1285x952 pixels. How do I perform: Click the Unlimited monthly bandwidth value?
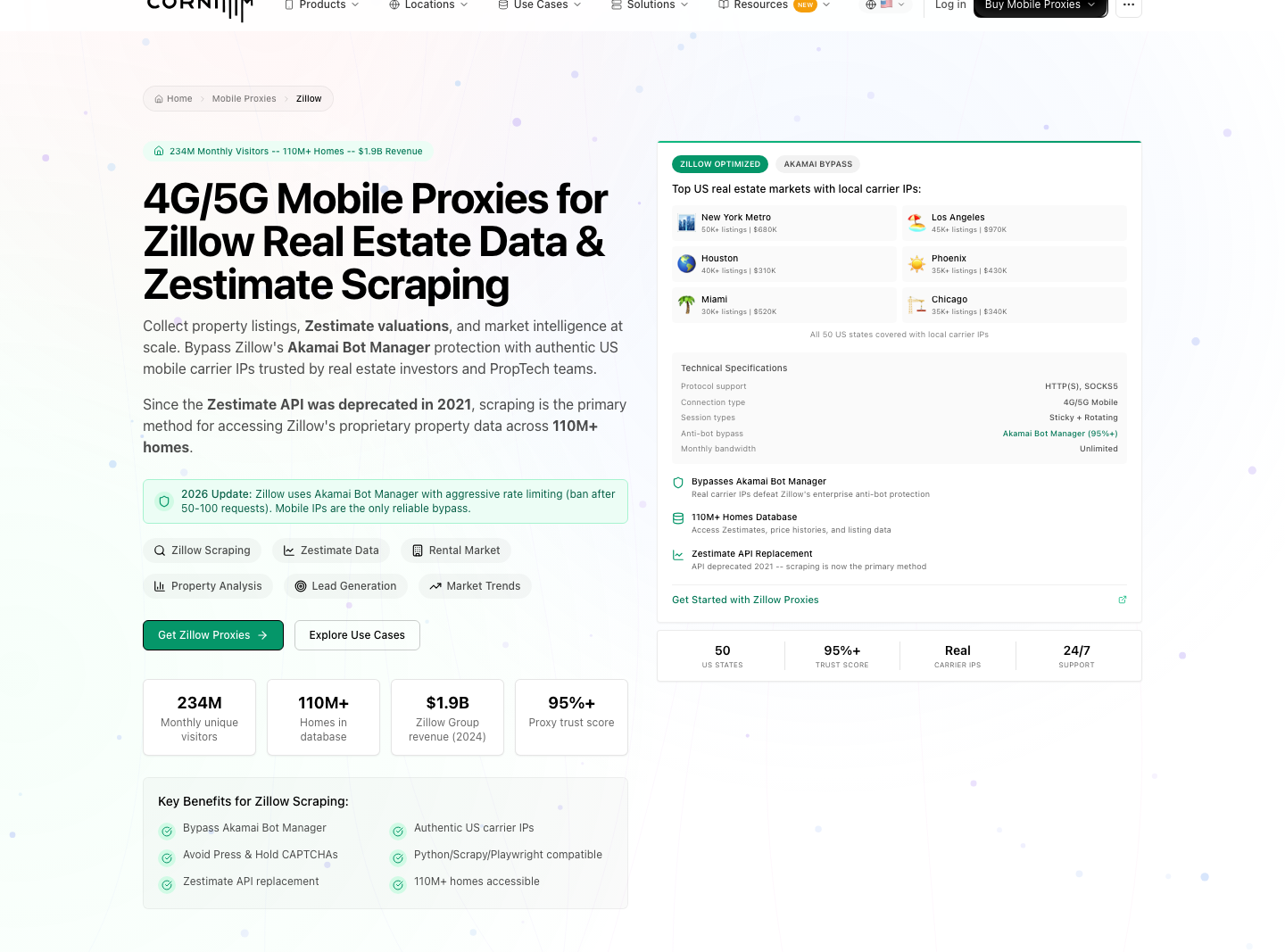pos(1098,449)
